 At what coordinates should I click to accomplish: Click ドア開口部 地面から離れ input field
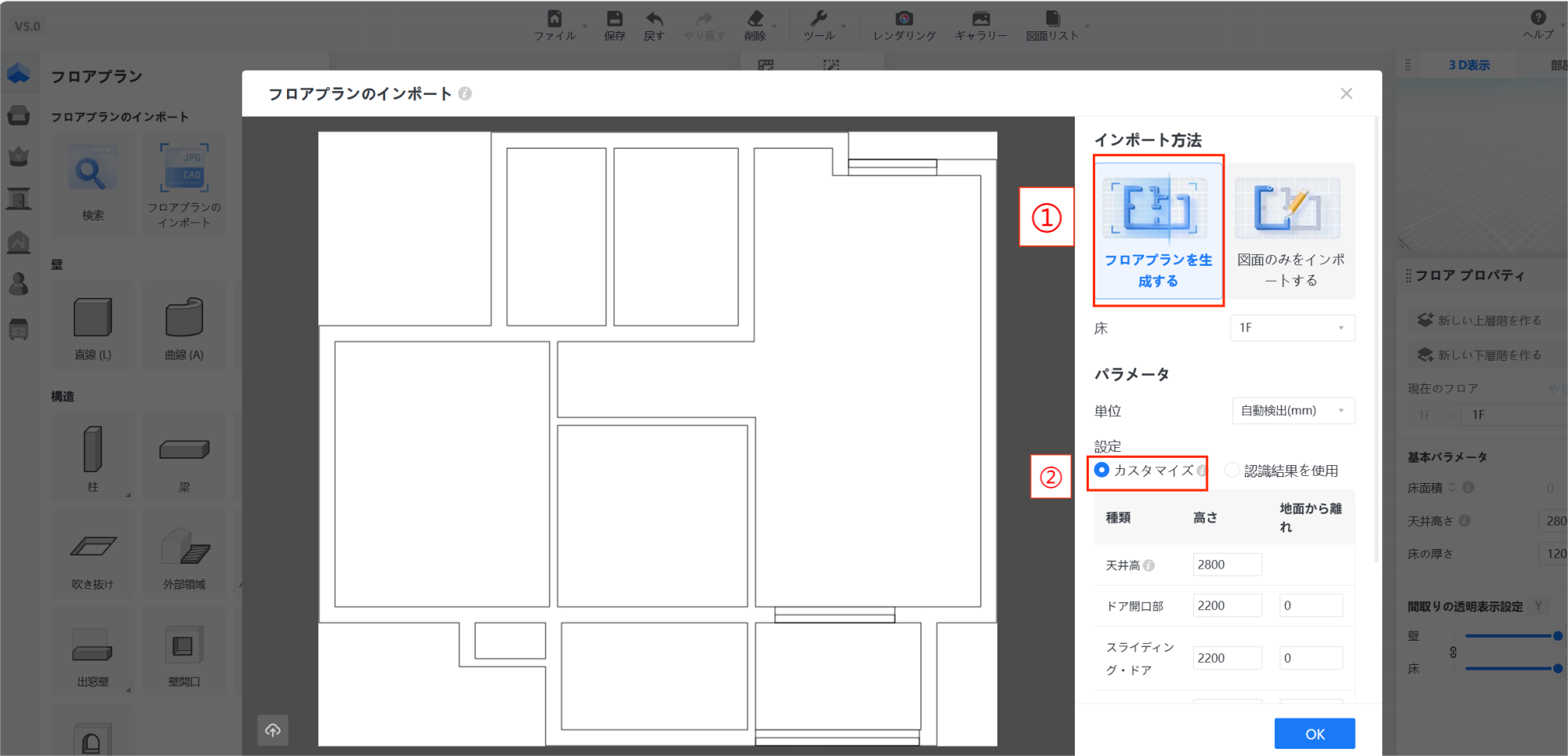[x=1311, y=605]
